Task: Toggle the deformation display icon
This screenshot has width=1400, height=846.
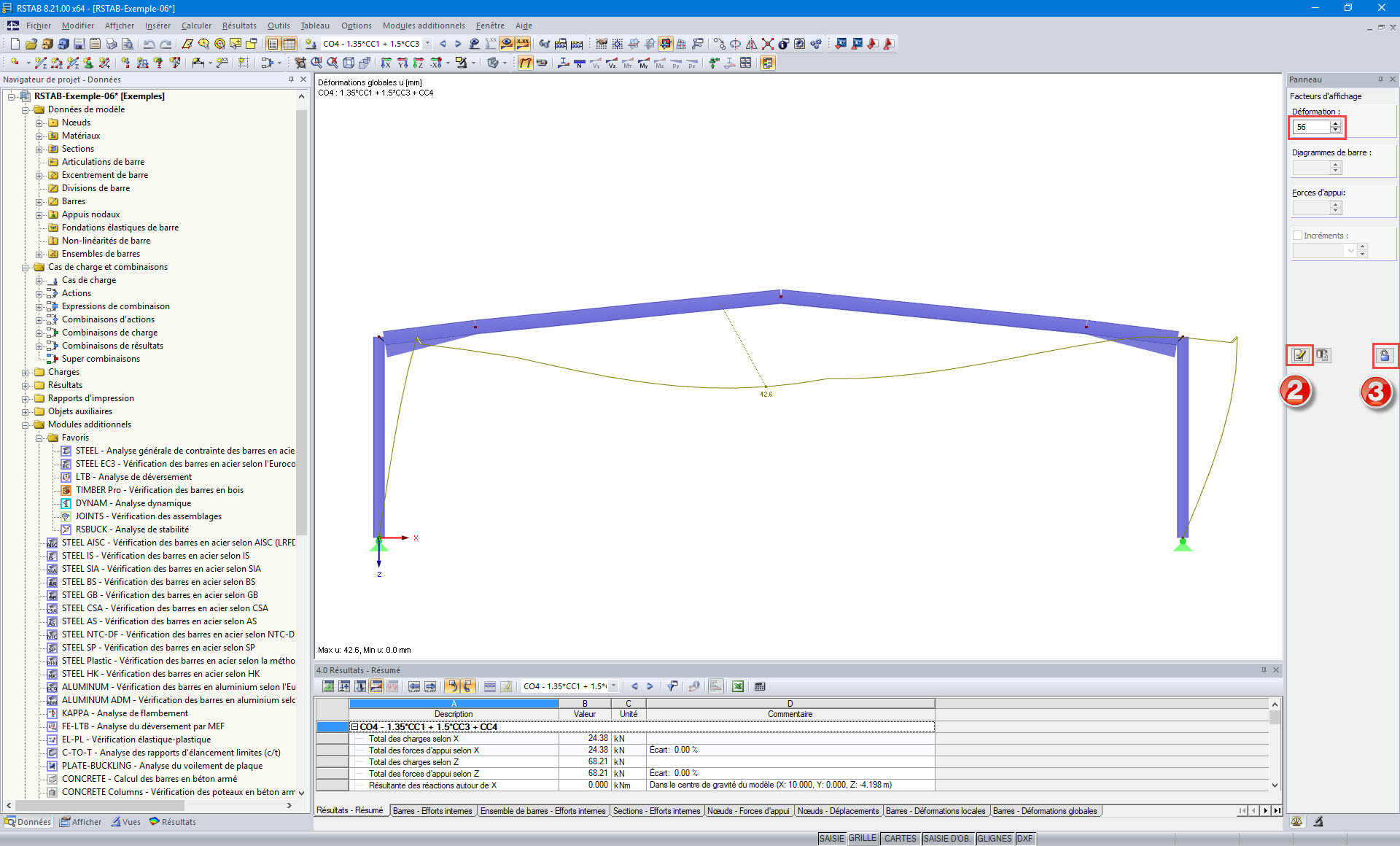Action: pyautogui.click(x=525, y=63)
